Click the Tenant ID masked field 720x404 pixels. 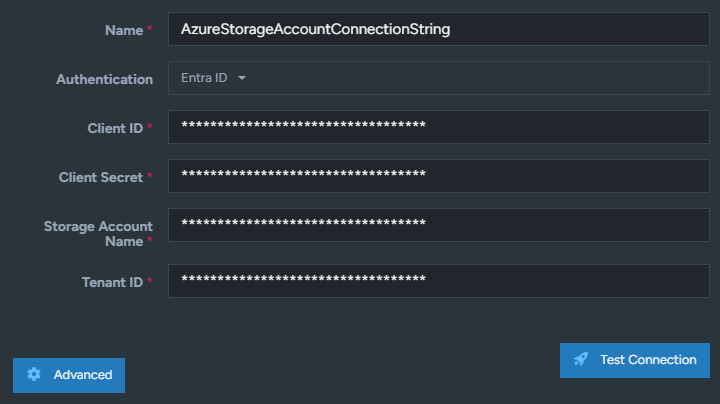tap(439, 281)
